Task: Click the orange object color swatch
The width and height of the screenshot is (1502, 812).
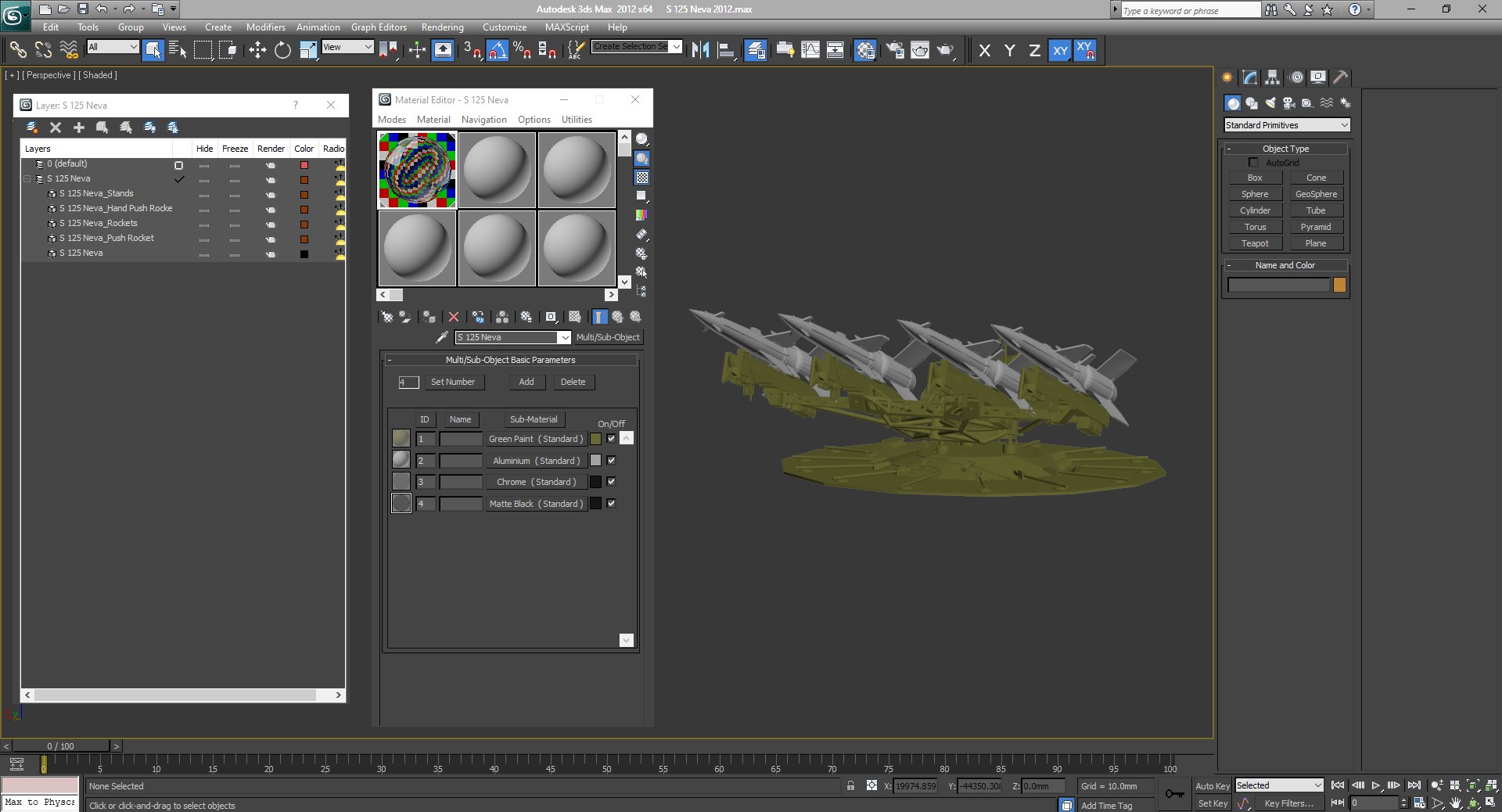Action: 1339,285
